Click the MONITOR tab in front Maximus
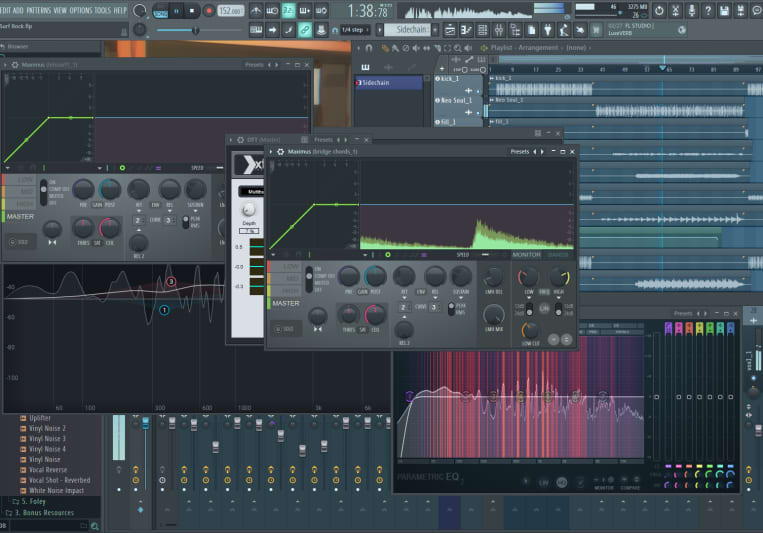The height and width of the screenshot is (533, 763). pos(526,255)
